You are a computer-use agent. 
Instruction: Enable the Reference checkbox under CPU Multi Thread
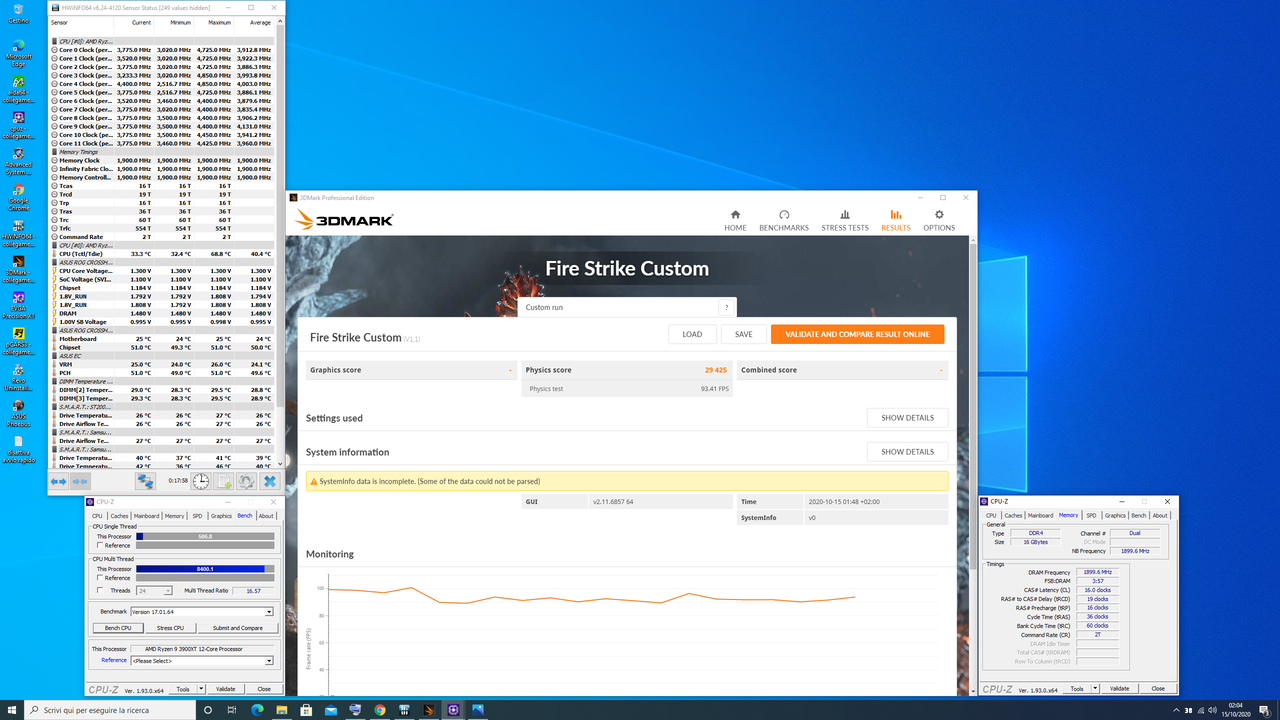(x=99, y=578)
